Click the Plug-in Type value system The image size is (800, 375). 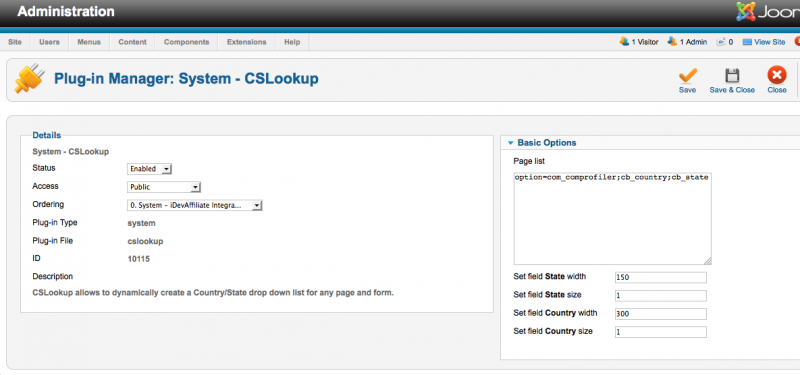141,223
